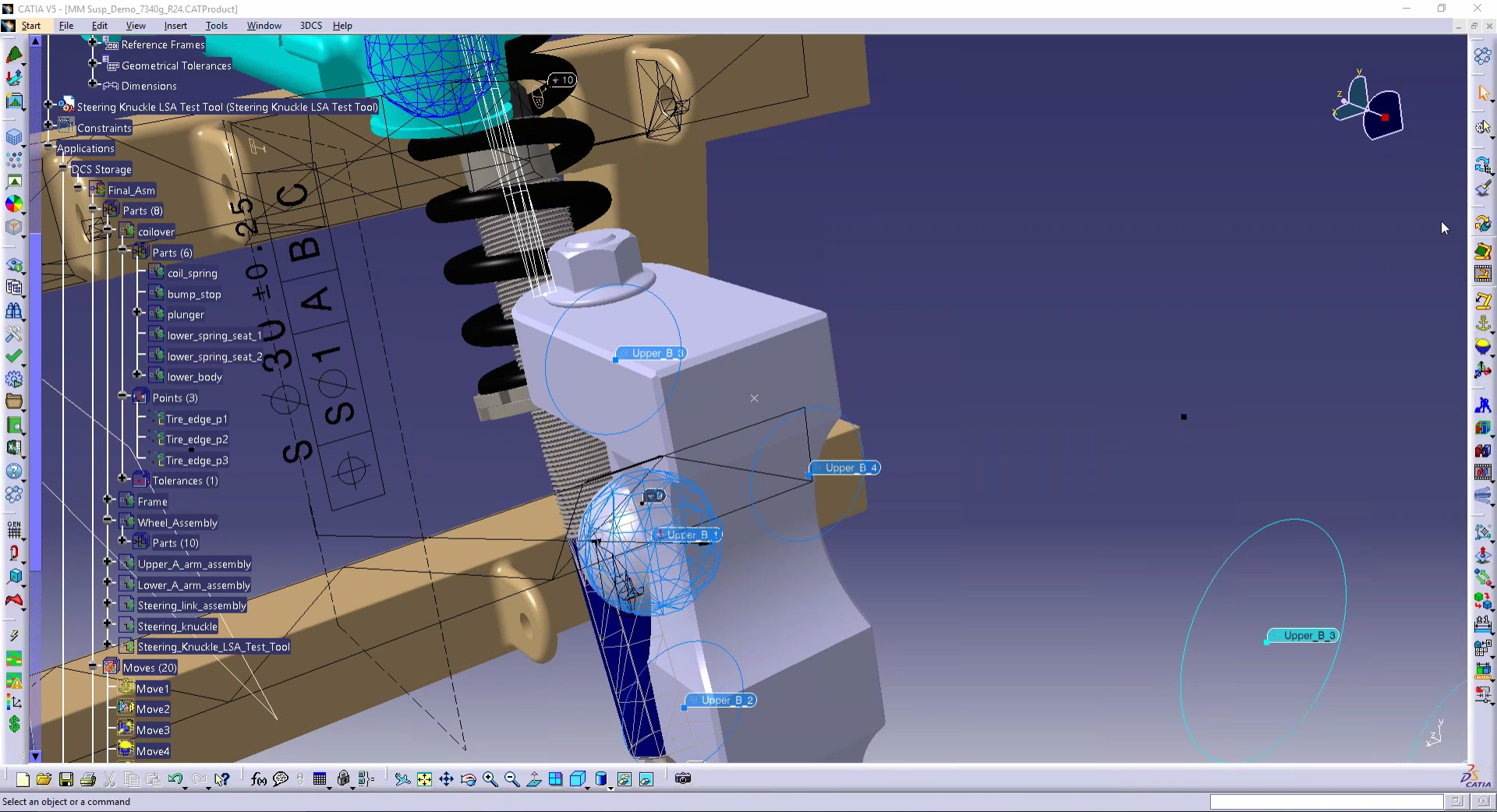This screenshot has height=812, width=1497.
Task: Click the Normal View icon
Action: click(x=534, y=779)
